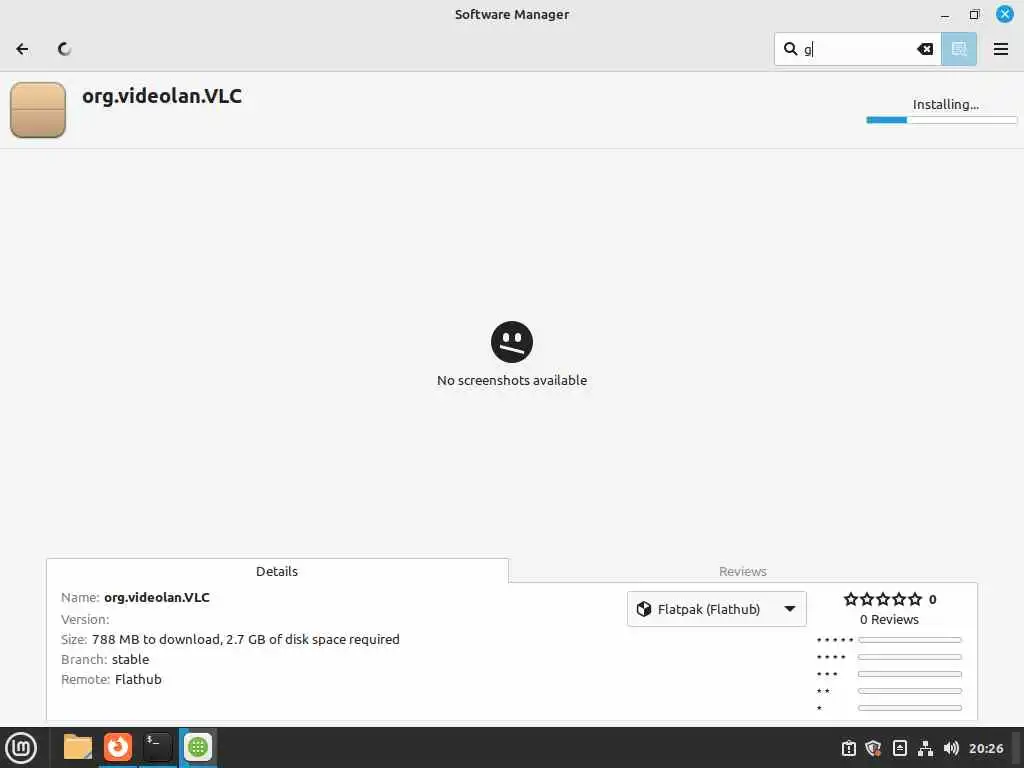Click the two-star rating bar
The width and height of the screenshot is (1024, 768).
pyautogui.click(x=910, y=691)
